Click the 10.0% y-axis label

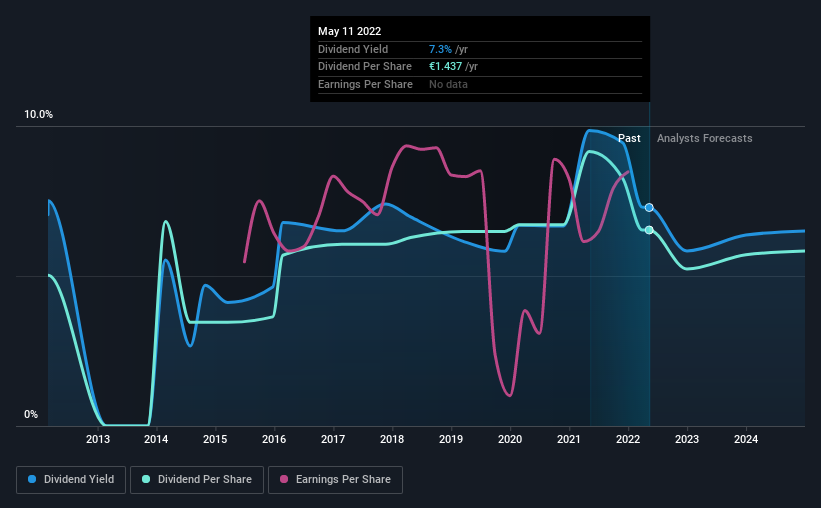(38, 115)
